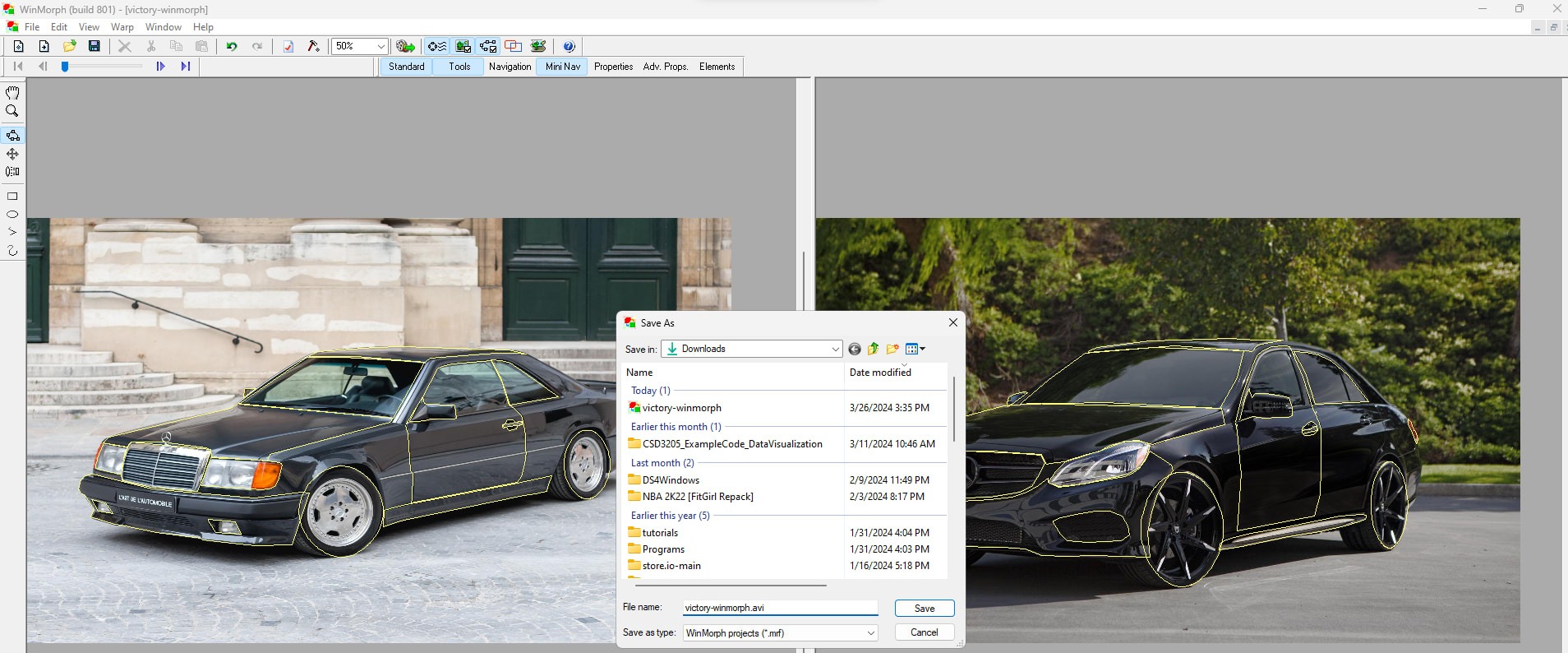The height and width of the screenshot is (653, 1568).
Task: Select the Hand pan tool
Action: (12, 93)
